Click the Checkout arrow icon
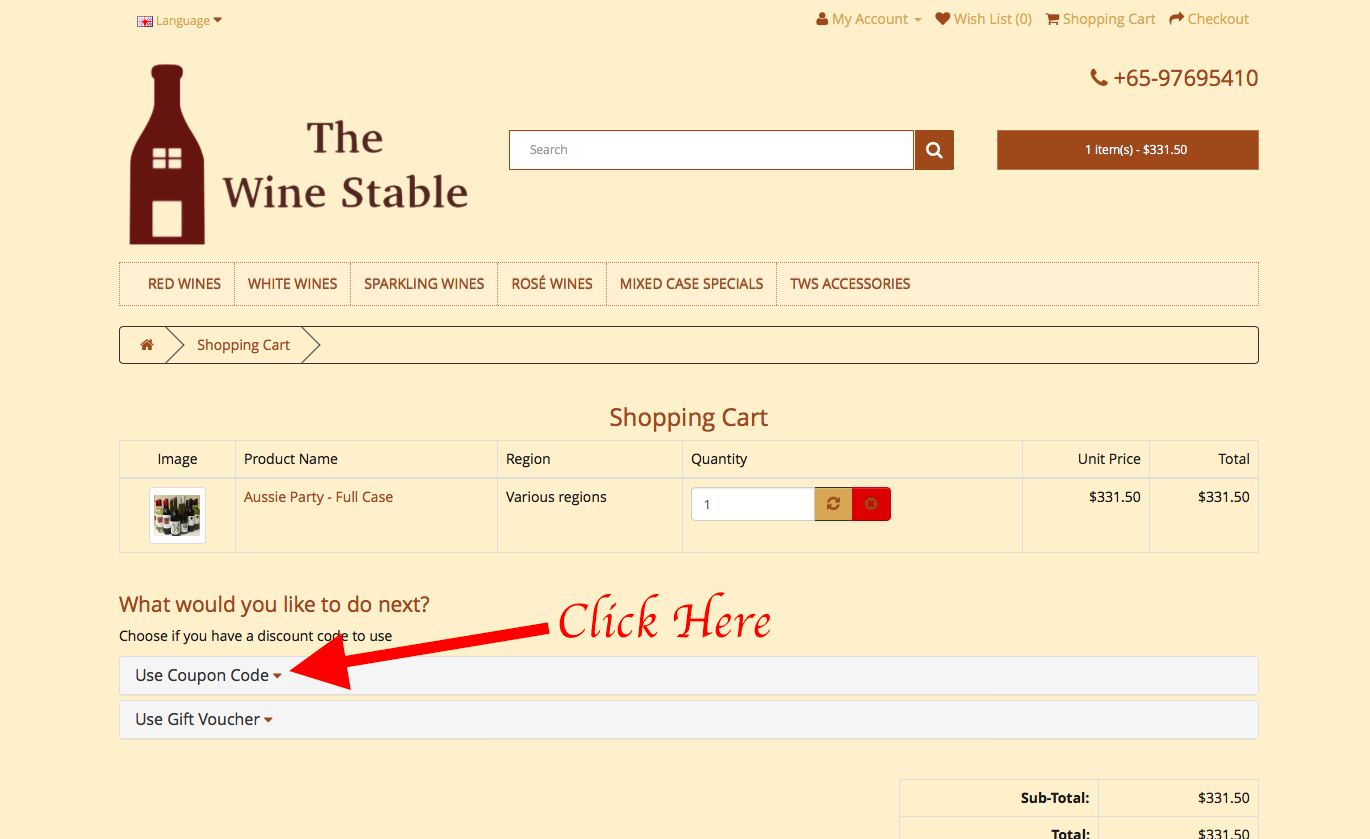 1176,19
